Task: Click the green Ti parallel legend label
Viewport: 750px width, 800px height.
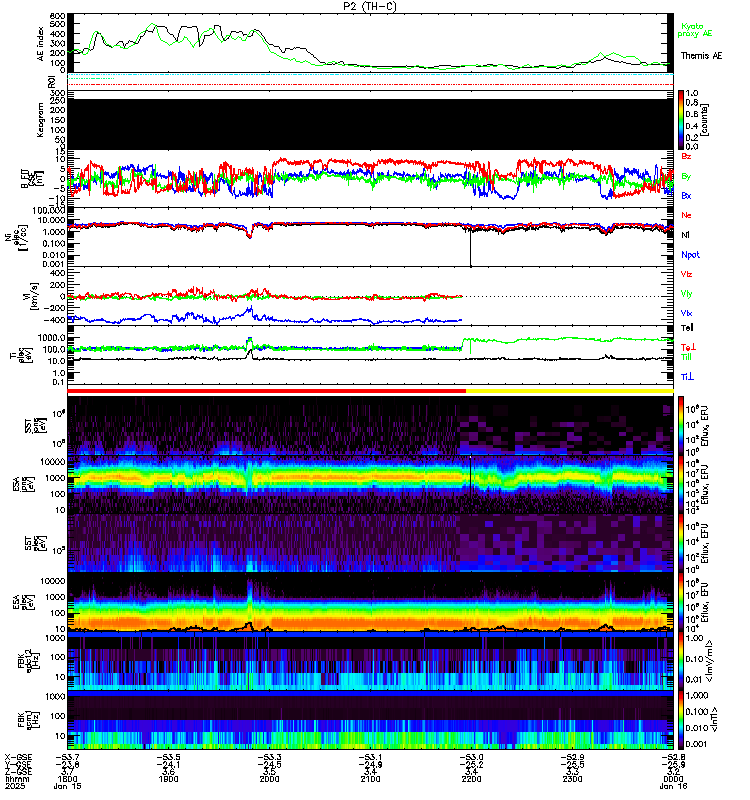Action: (x=686, y=357)
